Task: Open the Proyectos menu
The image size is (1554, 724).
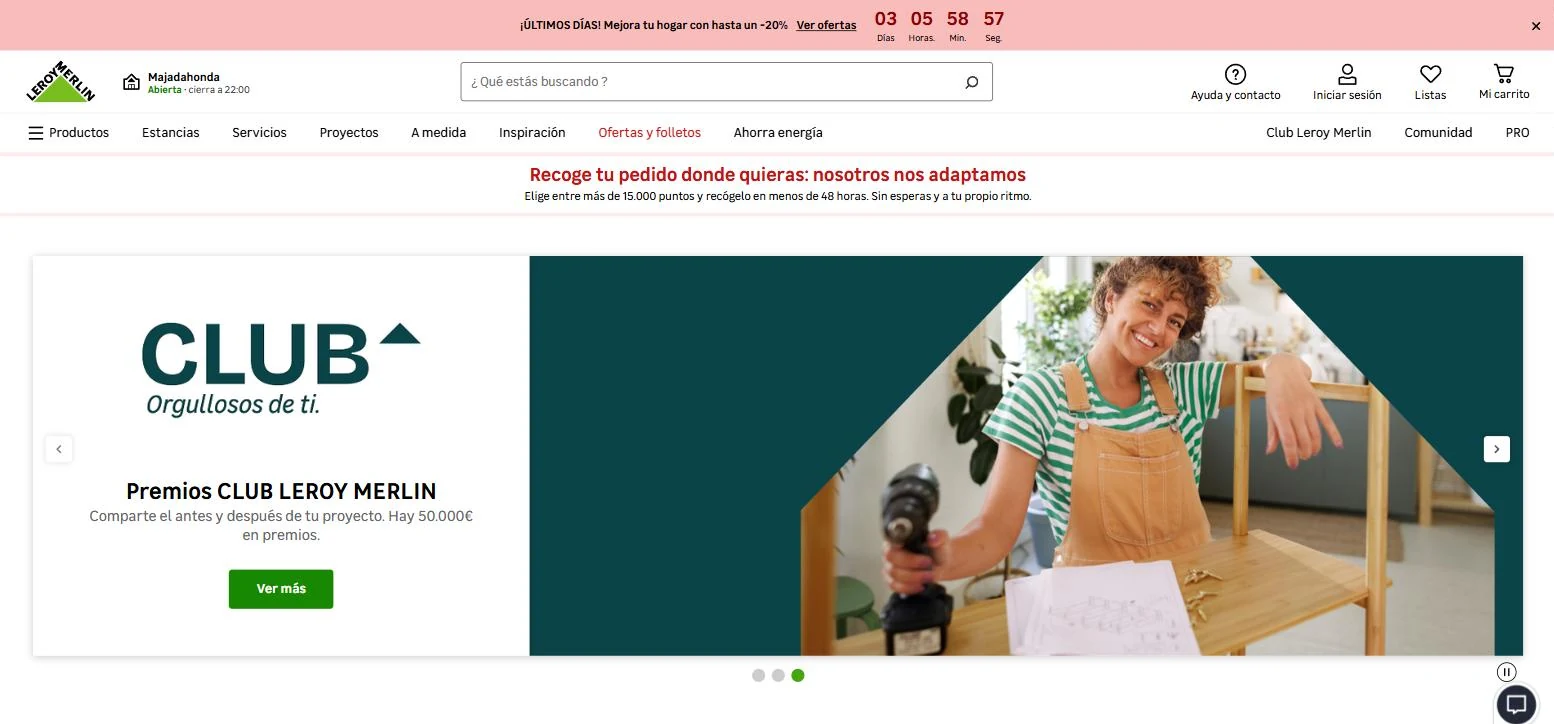Action: (349, 132)
